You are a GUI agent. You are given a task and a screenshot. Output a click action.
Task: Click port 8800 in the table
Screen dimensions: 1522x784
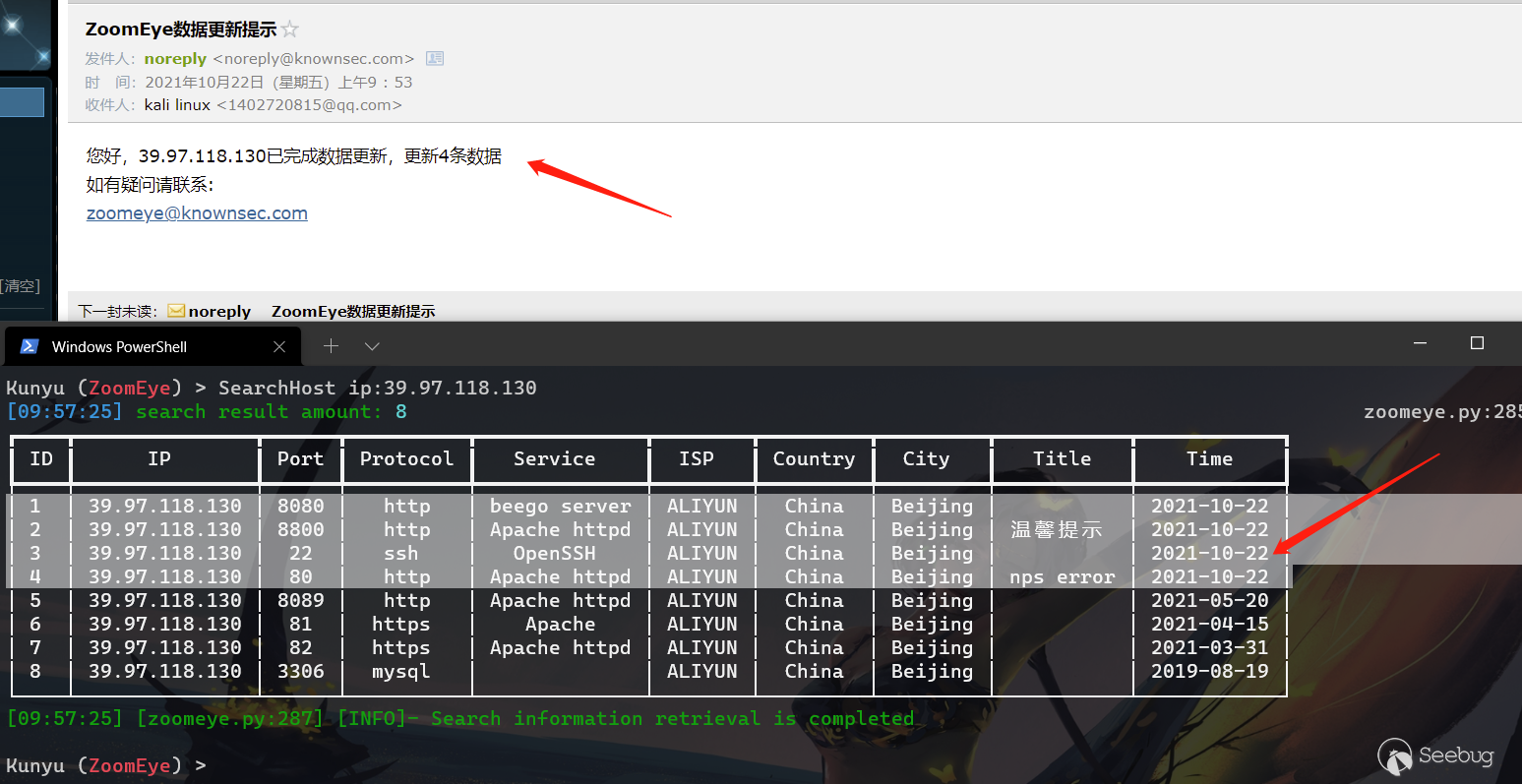[x=301, y=529]
